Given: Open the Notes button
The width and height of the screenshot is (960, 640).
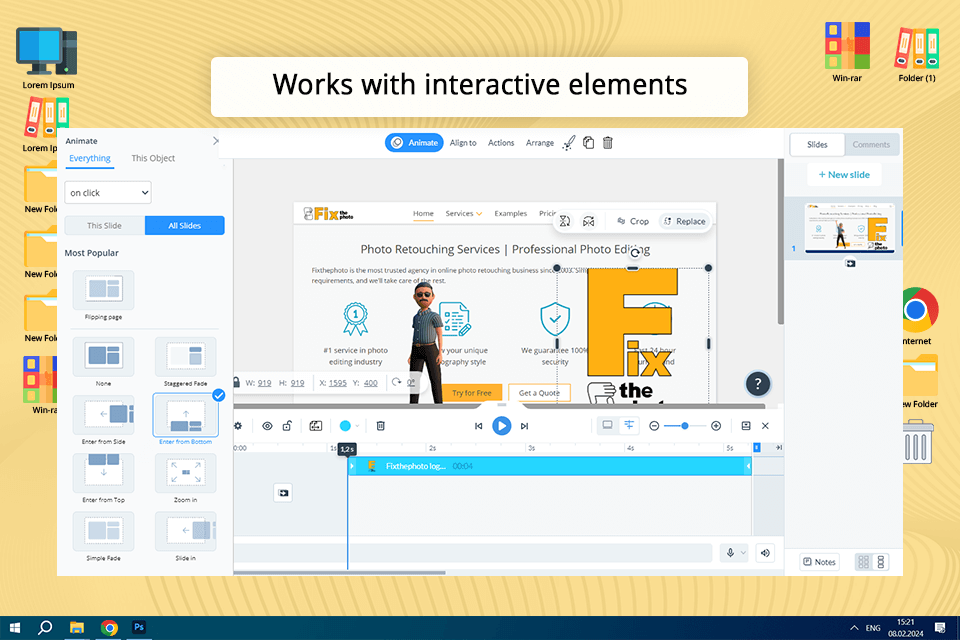Looking at the screenshot, I should coord(819,562).
